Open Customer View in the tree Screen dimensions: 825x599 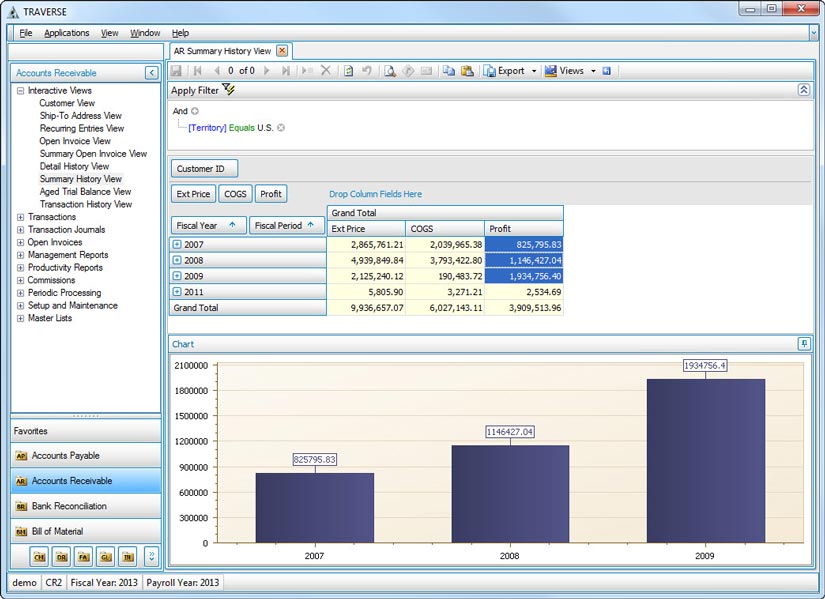point(67,103)
